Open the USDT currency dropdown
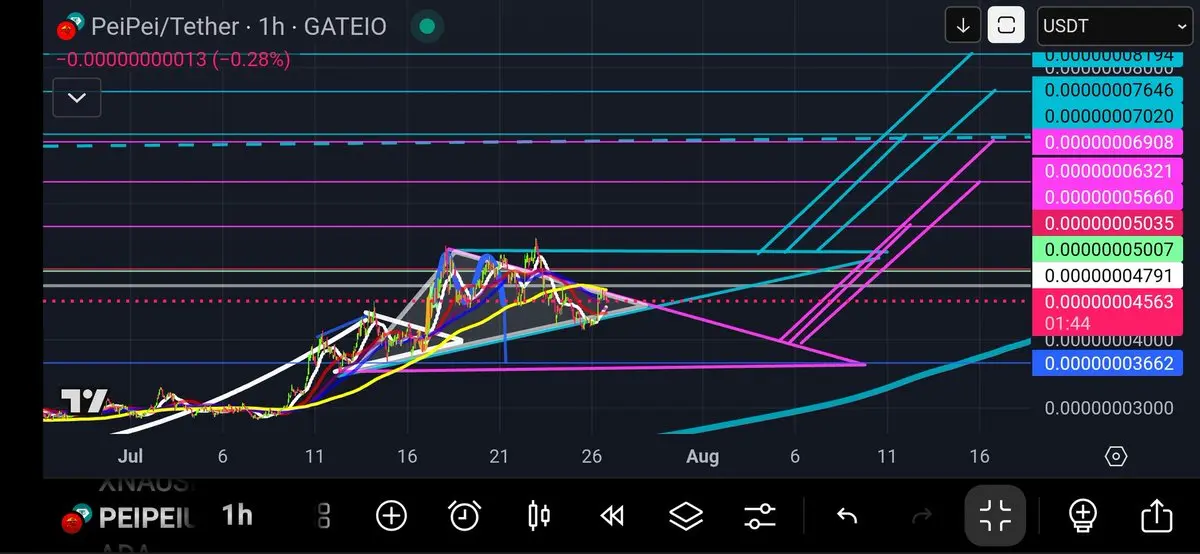 tap(1113, 26)
